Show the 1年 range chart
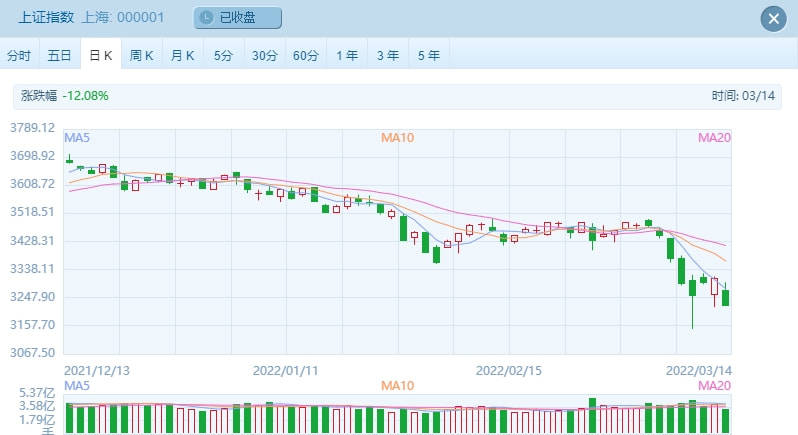The image size is (798, 435). click(347, 55)
